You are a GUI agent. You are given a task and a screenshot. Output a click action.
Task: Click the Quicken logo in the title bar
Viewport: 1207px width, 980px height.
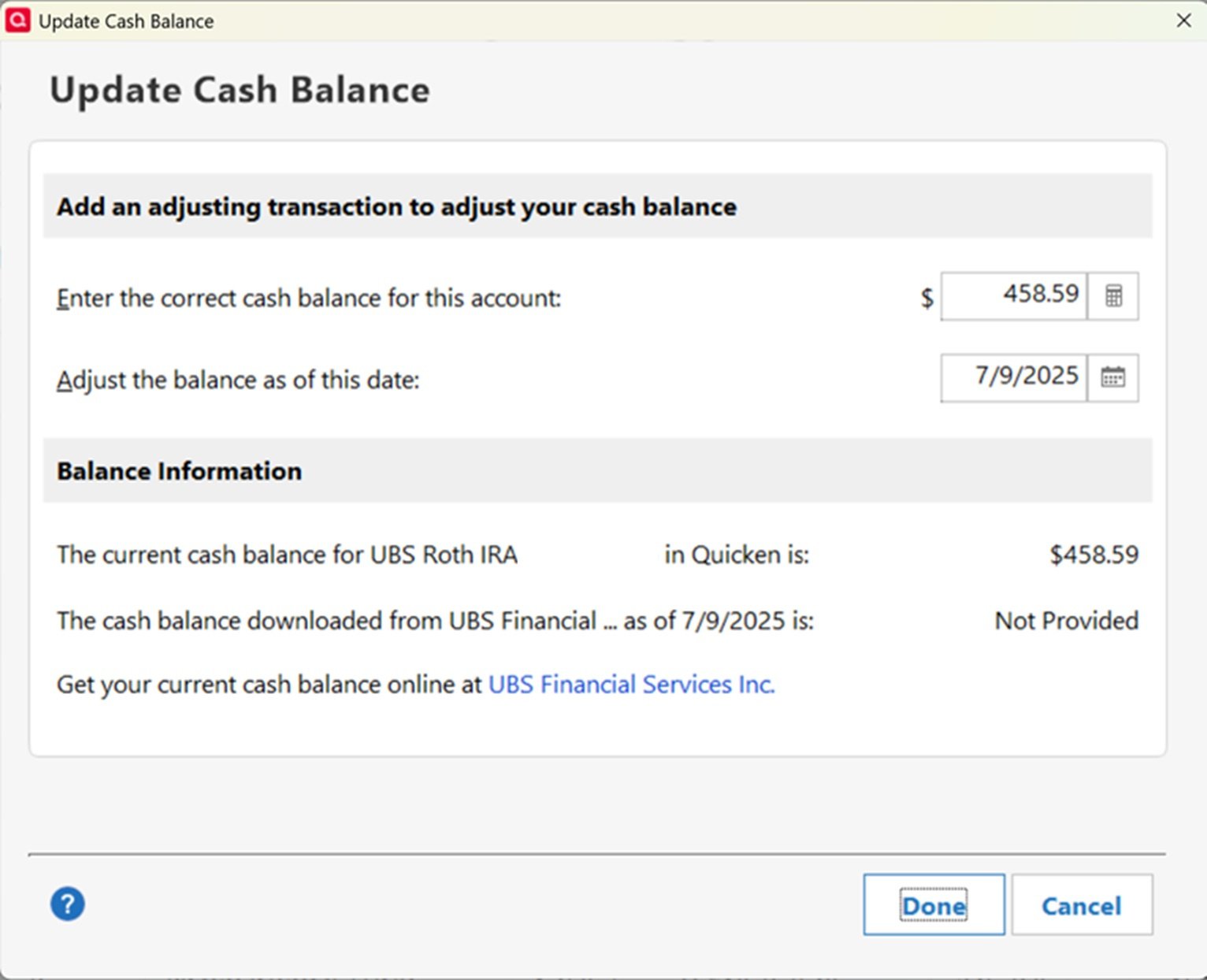tap(17, 20)
